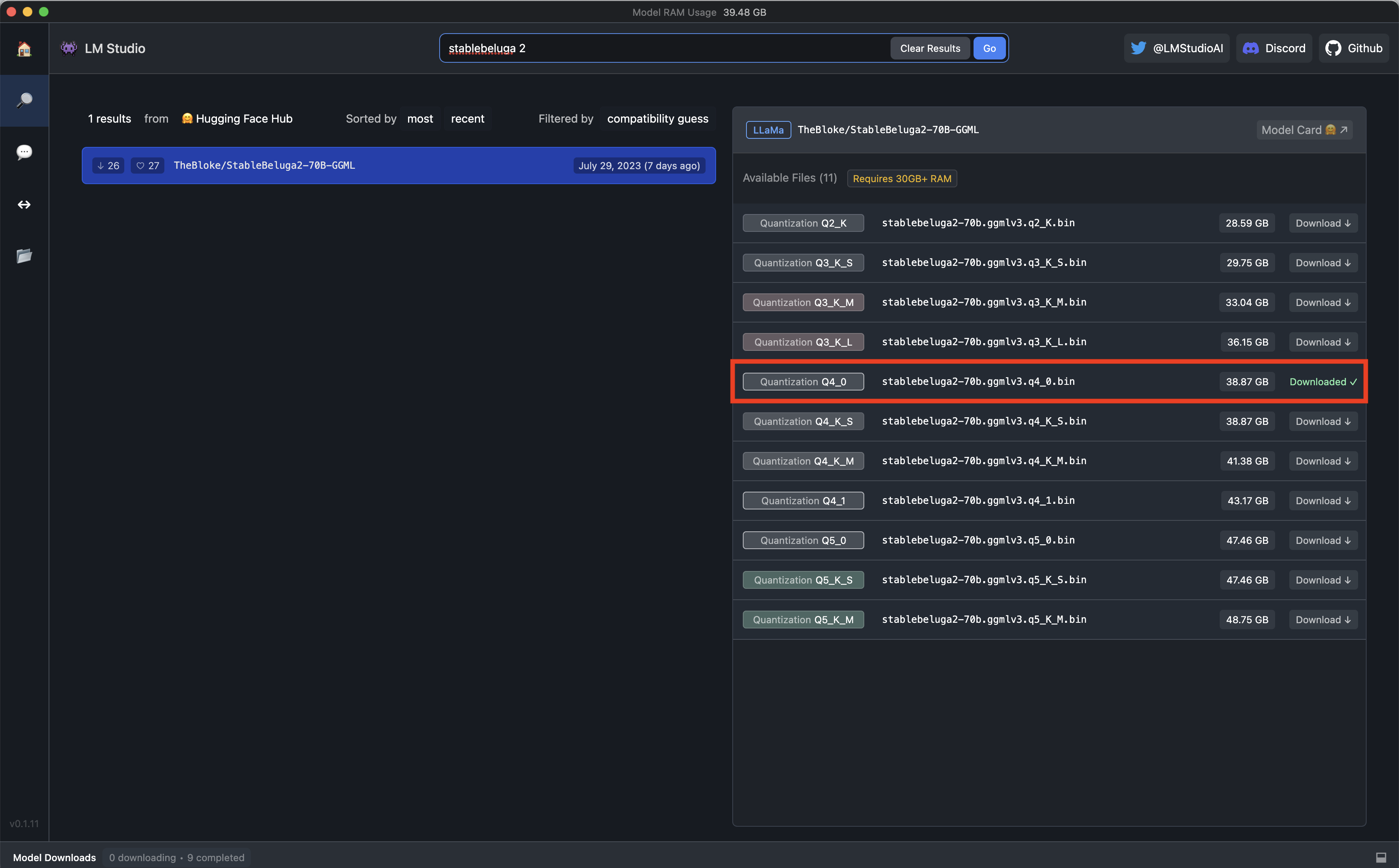Open the Github link
The width and height of the screenshot is (1399, 868).
tap(1354, 48)
